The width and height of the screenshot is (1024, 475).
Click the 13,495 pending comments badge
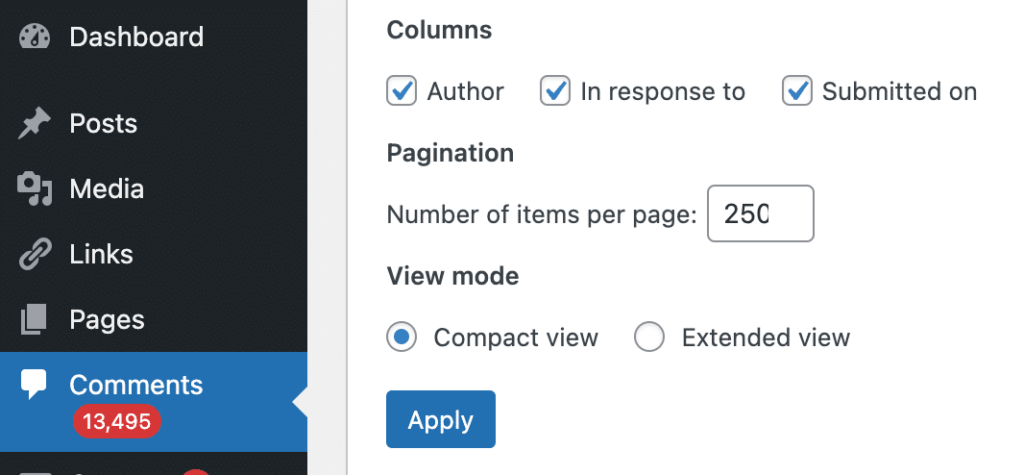click(116, 422)
